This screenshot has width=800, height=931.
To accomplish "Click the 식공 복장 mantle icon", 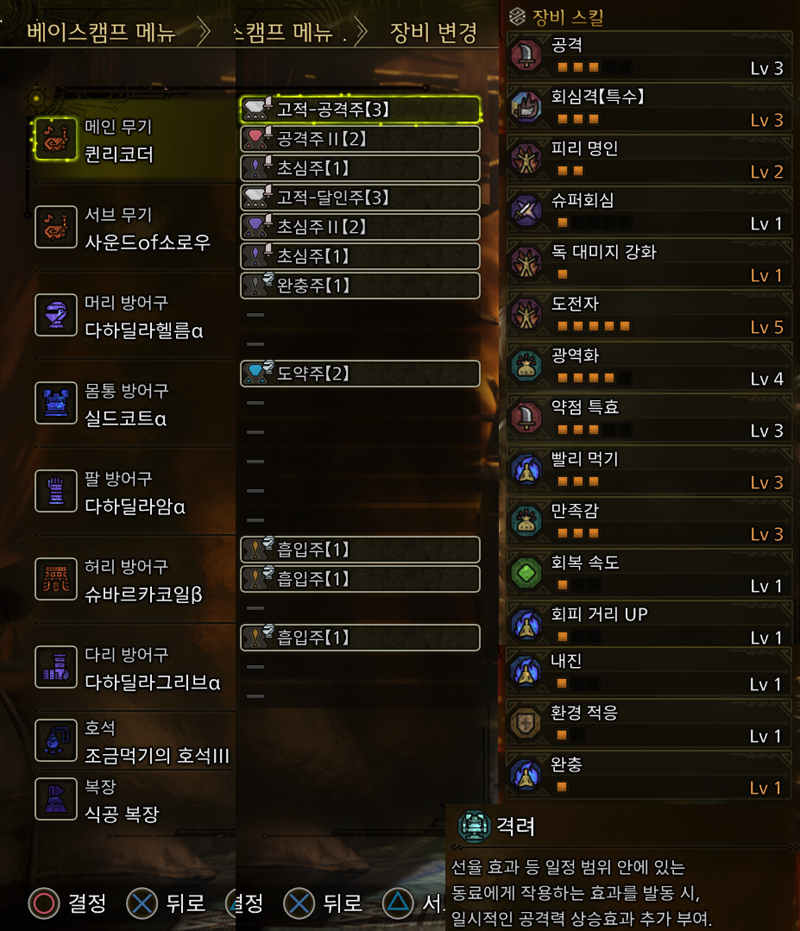I will [56, 799].
